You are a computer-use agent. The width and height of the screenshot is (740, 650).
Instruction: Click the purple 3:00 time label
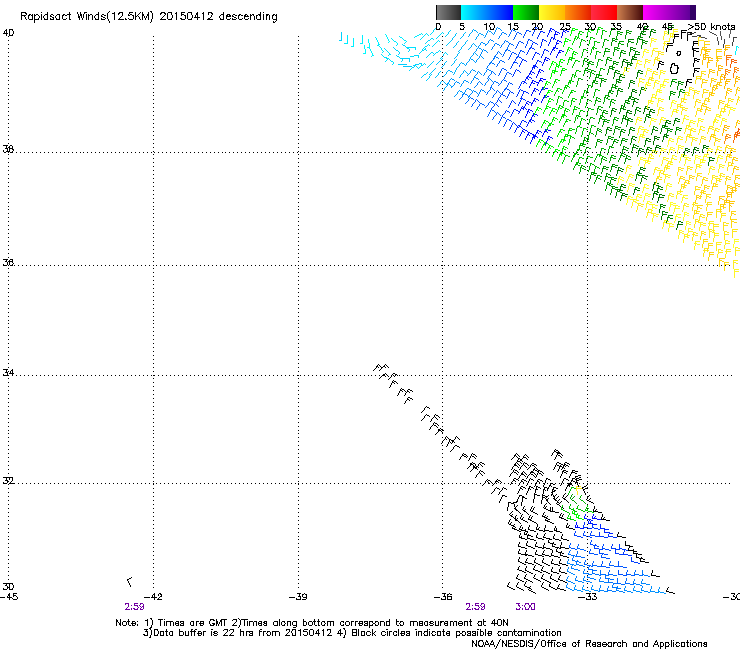525,607
